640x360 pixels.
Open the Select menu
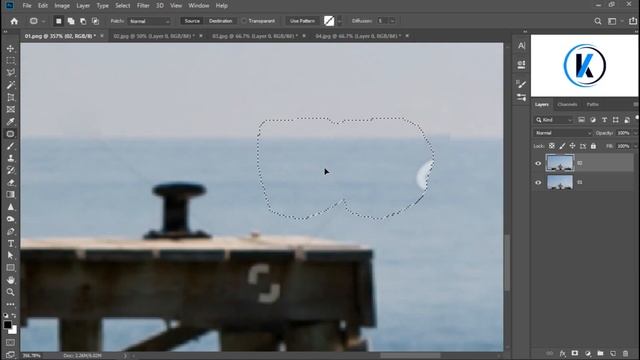point(122,6)
